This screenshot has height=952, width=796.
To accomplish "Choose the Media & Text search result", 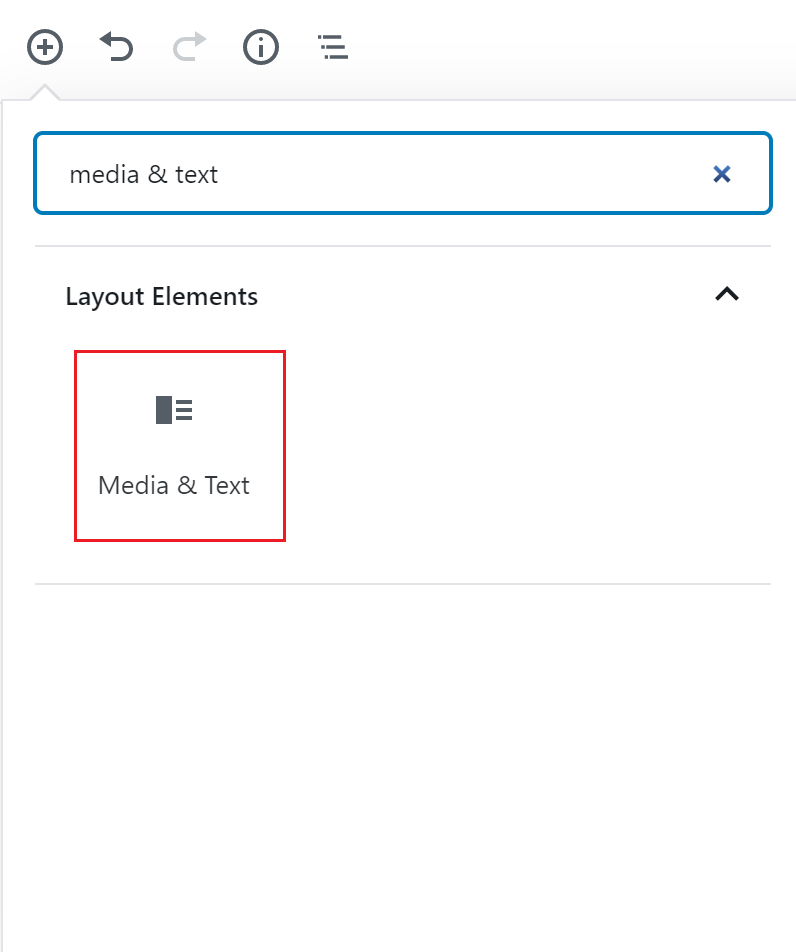I will click(x=180, y=446).
